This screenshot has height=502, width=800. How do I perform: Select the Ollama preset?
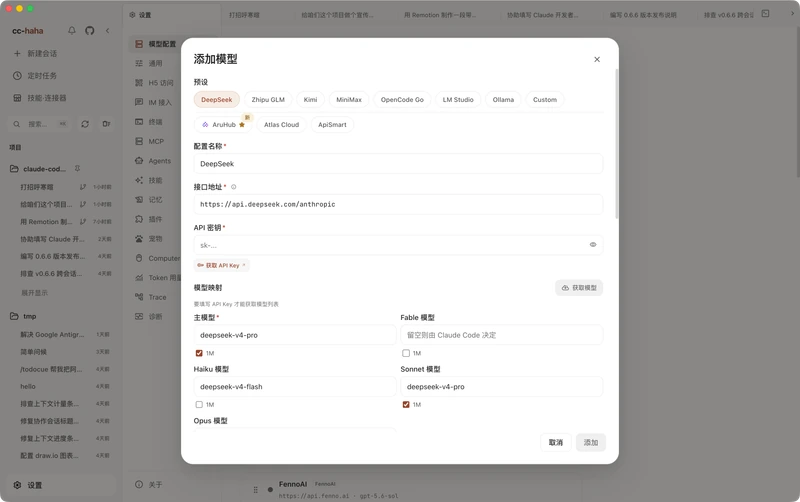click(x=503, y=99)
